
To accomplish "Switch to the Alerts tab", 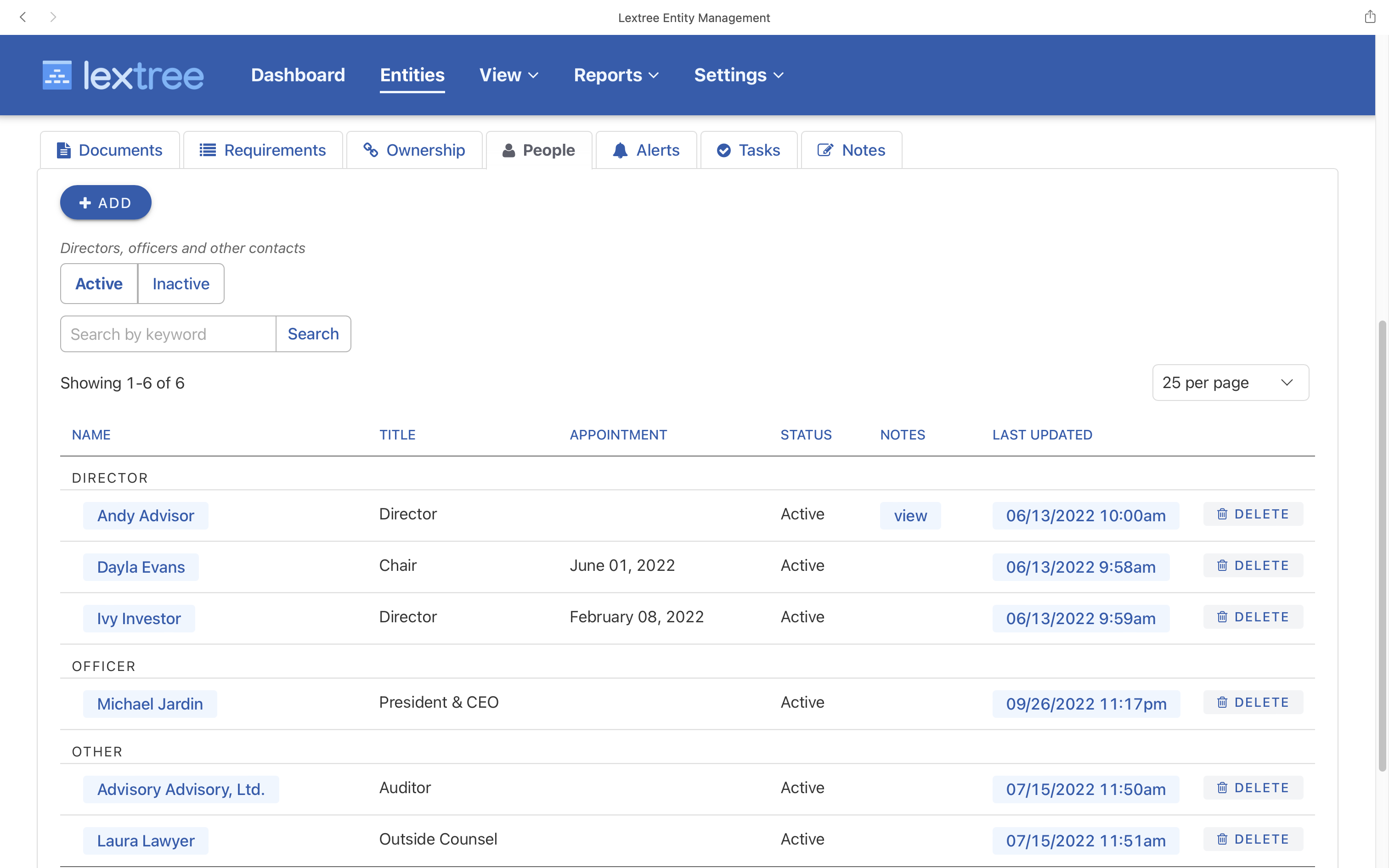I will [646, 151].
